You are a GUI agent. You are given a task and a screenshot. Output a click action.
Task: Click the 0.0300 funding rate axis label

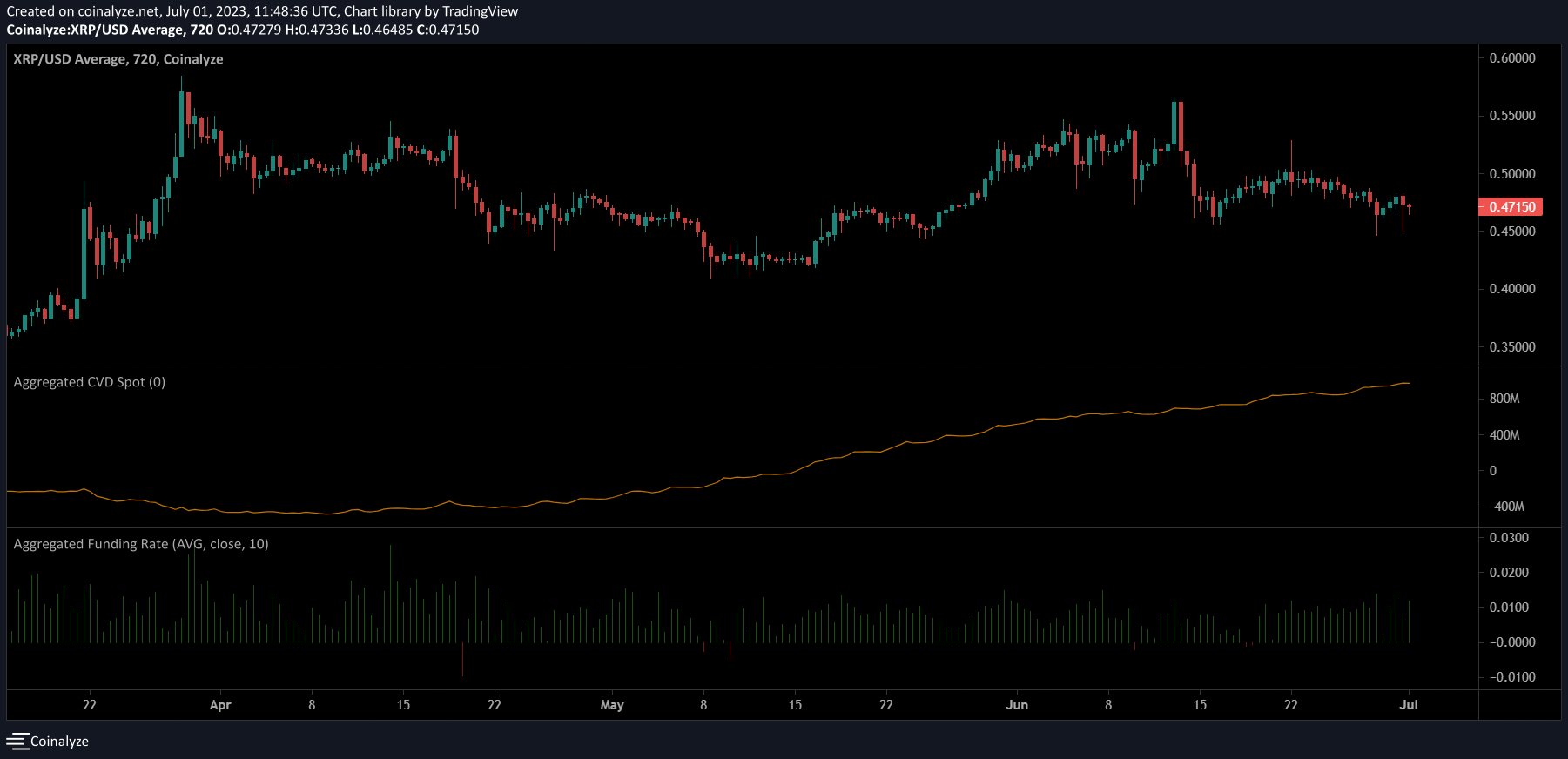coord(1509,538)
